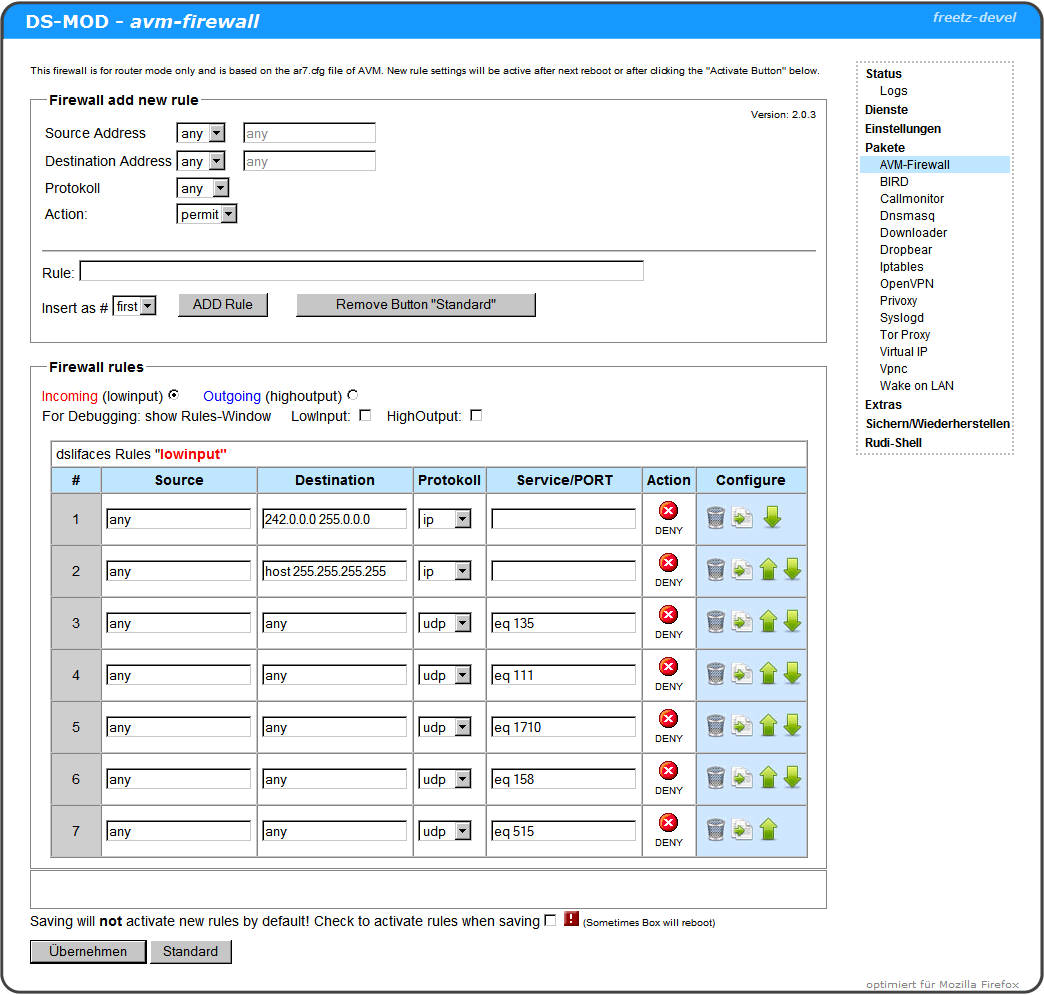
Task: Open OpenVPN in the sidebar menu
Action: 907,284
